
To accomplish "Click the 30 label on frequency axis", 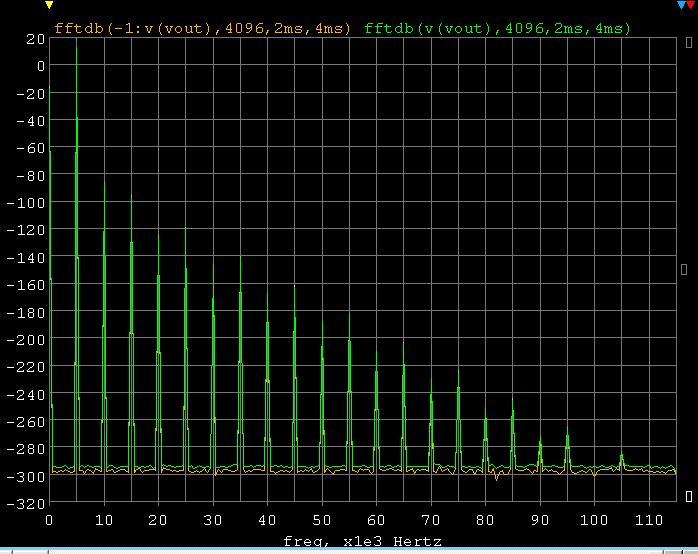I will 212,520.
